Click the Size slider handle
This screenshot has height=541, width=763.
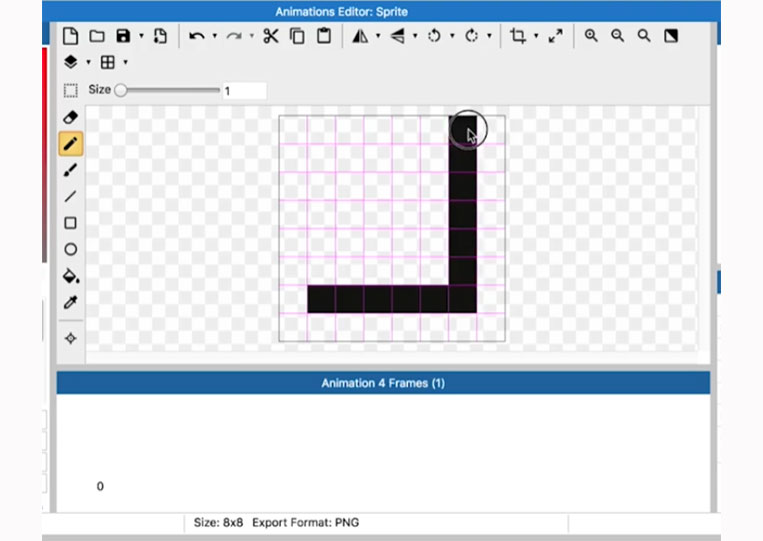pos(121,90)
